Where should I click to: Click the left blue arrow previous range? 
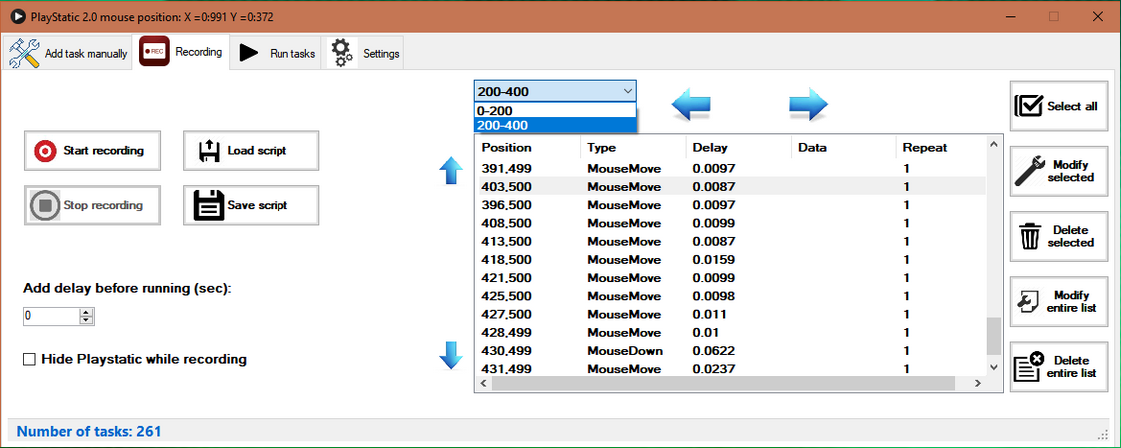(691, 106)
